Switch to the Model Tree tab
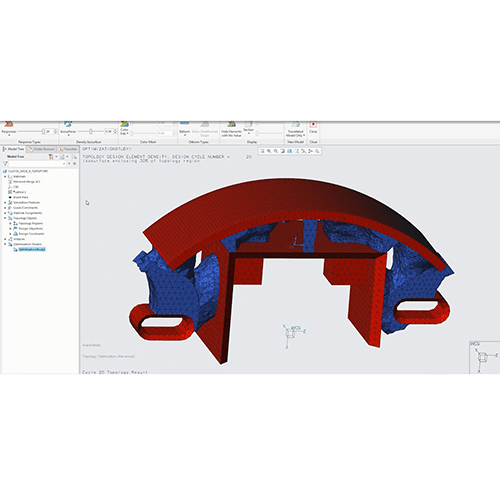Image resolution: width=500 pixels, height=491 pixels. coord(14,149)
